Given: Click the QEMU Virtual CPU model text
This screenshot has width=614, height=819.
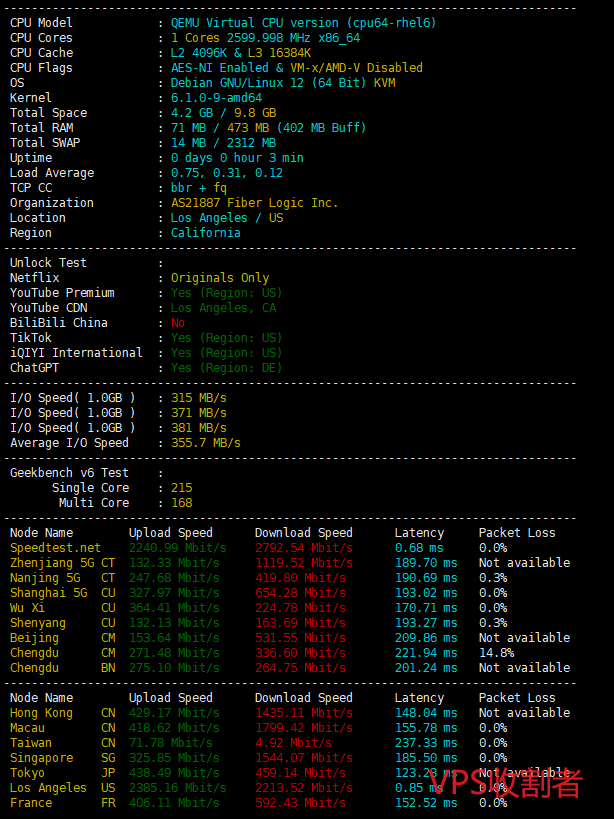Looking at the screenshot, I should click(x=303, y=23).
